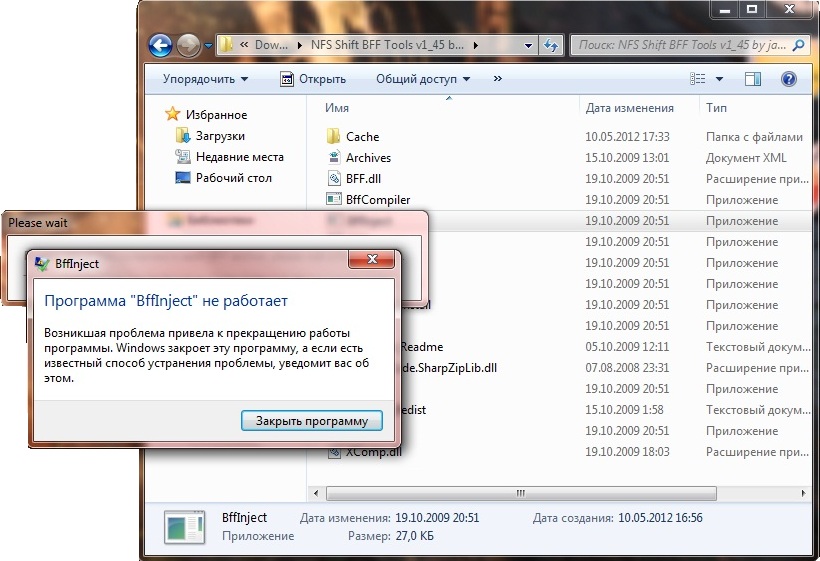Click Папка с файлами type cell

754,136
